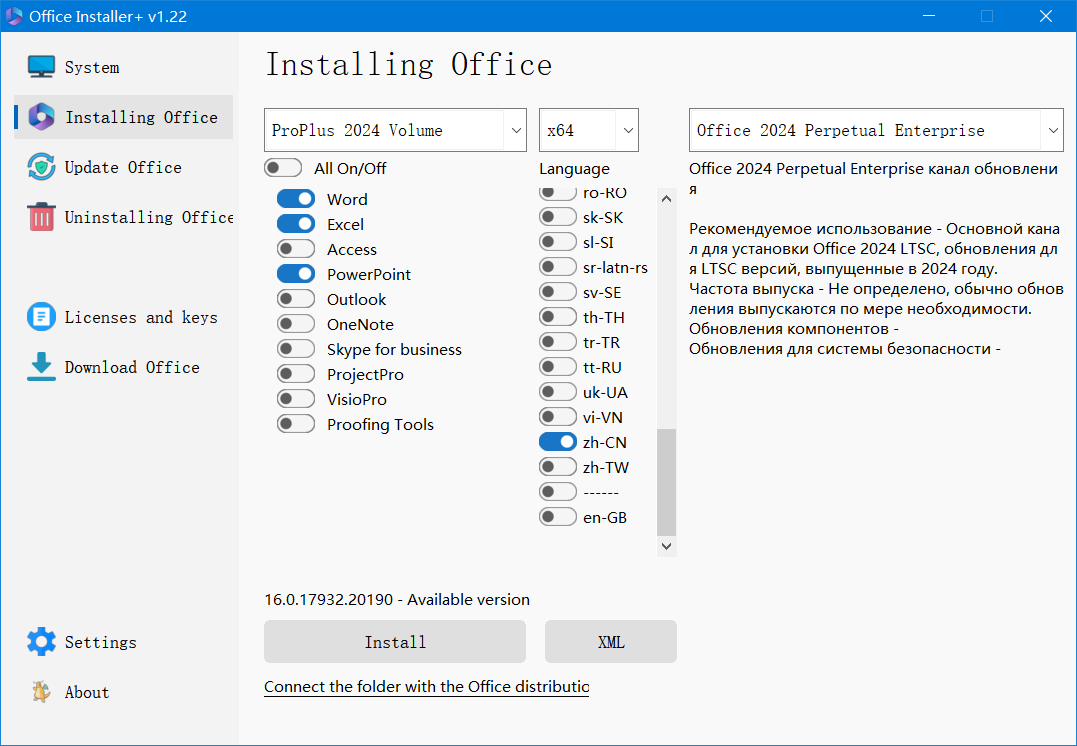Viewport: 1077px width, 746px height.
Task: Open the About page
Action: [124, 692]
